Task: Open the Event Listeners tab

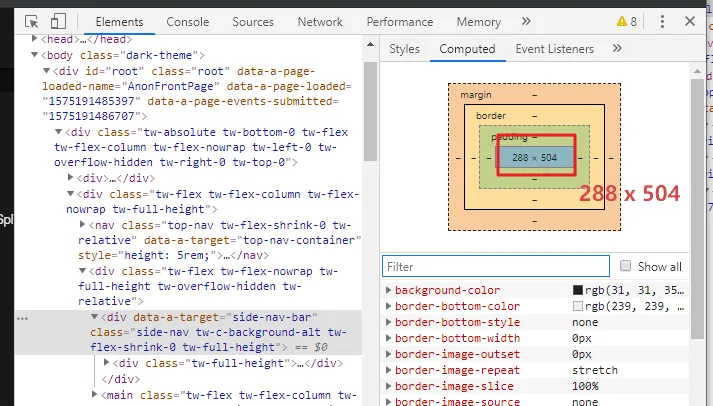Action: click(x=555, y=48)
